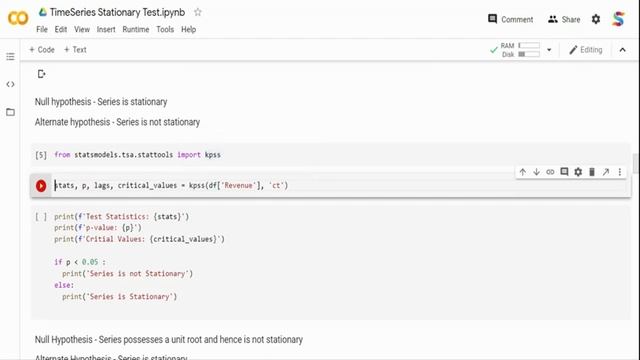This screenshot has width=640, height=360.
Task: Open more cell actions menu
Action: coord(620,172)
